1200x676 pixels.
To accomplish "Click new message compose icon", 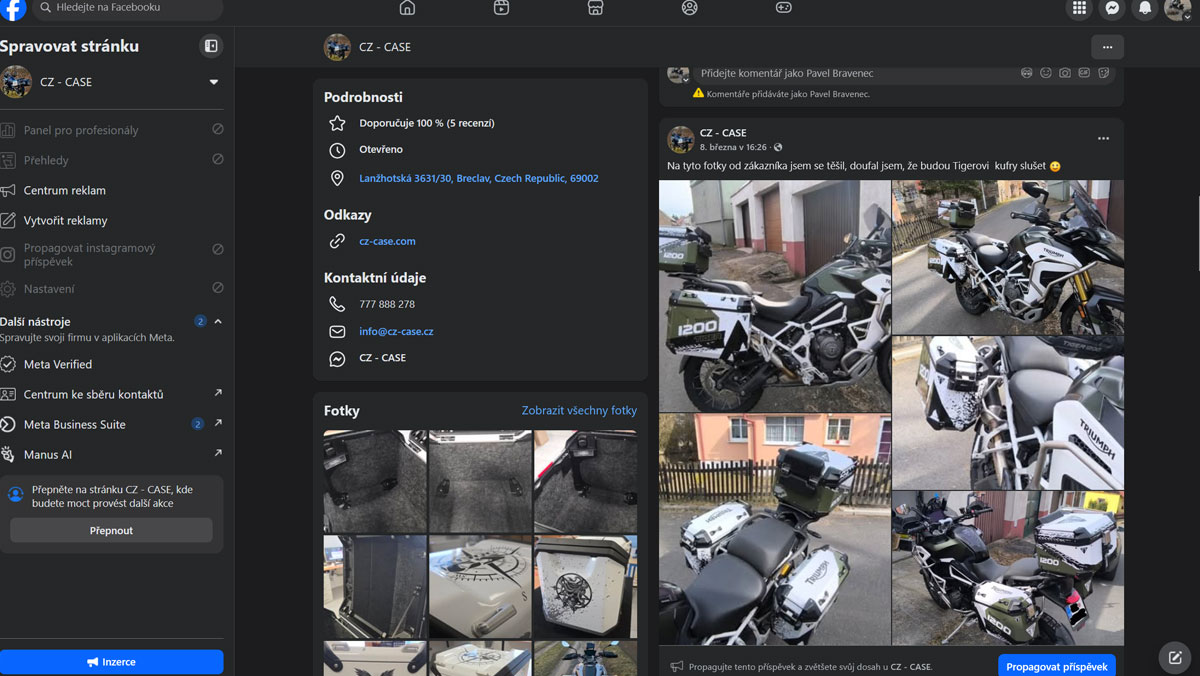I will coord(1176,658).
